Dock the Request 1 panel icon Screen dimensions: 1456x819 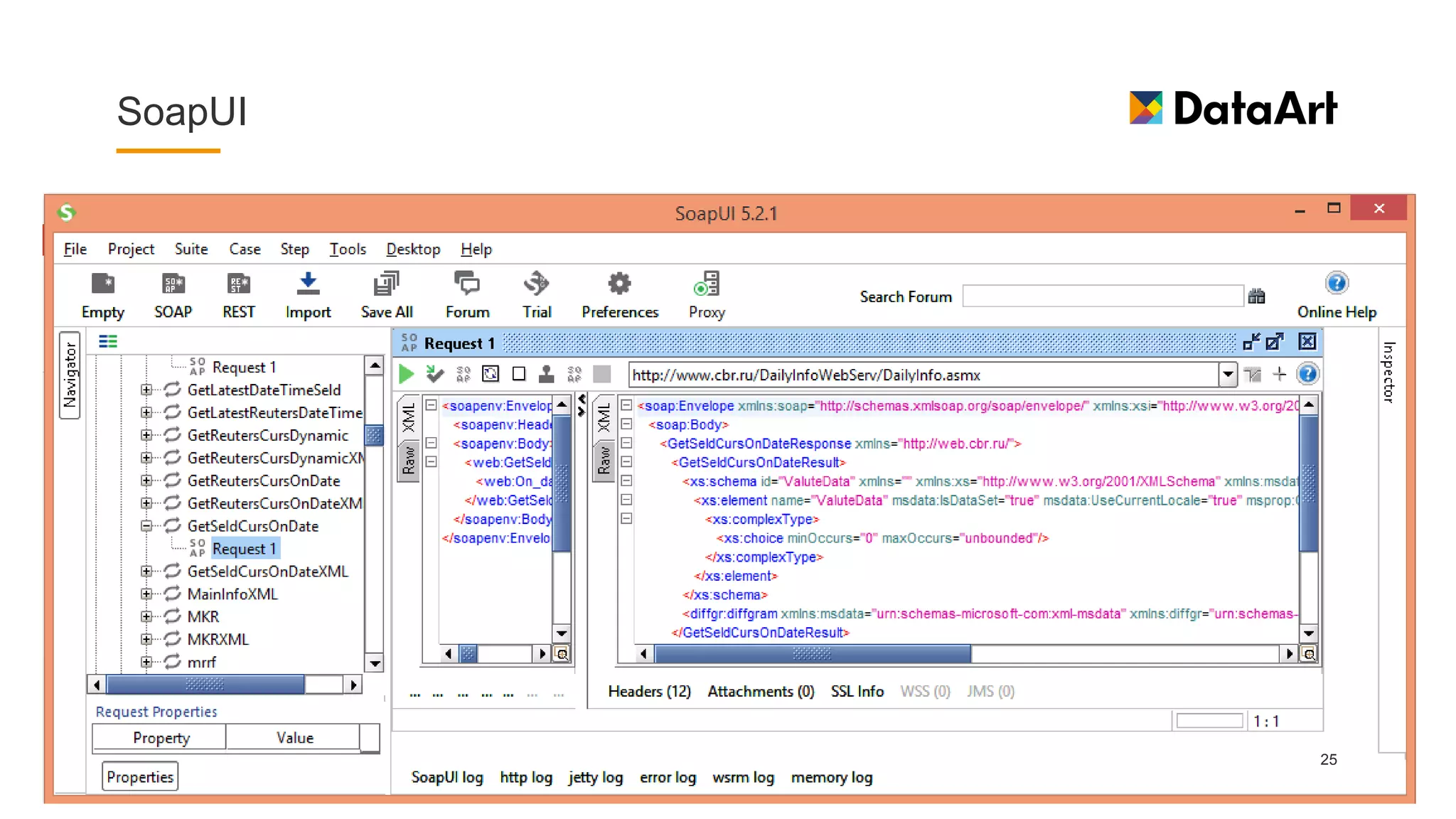1251,342
